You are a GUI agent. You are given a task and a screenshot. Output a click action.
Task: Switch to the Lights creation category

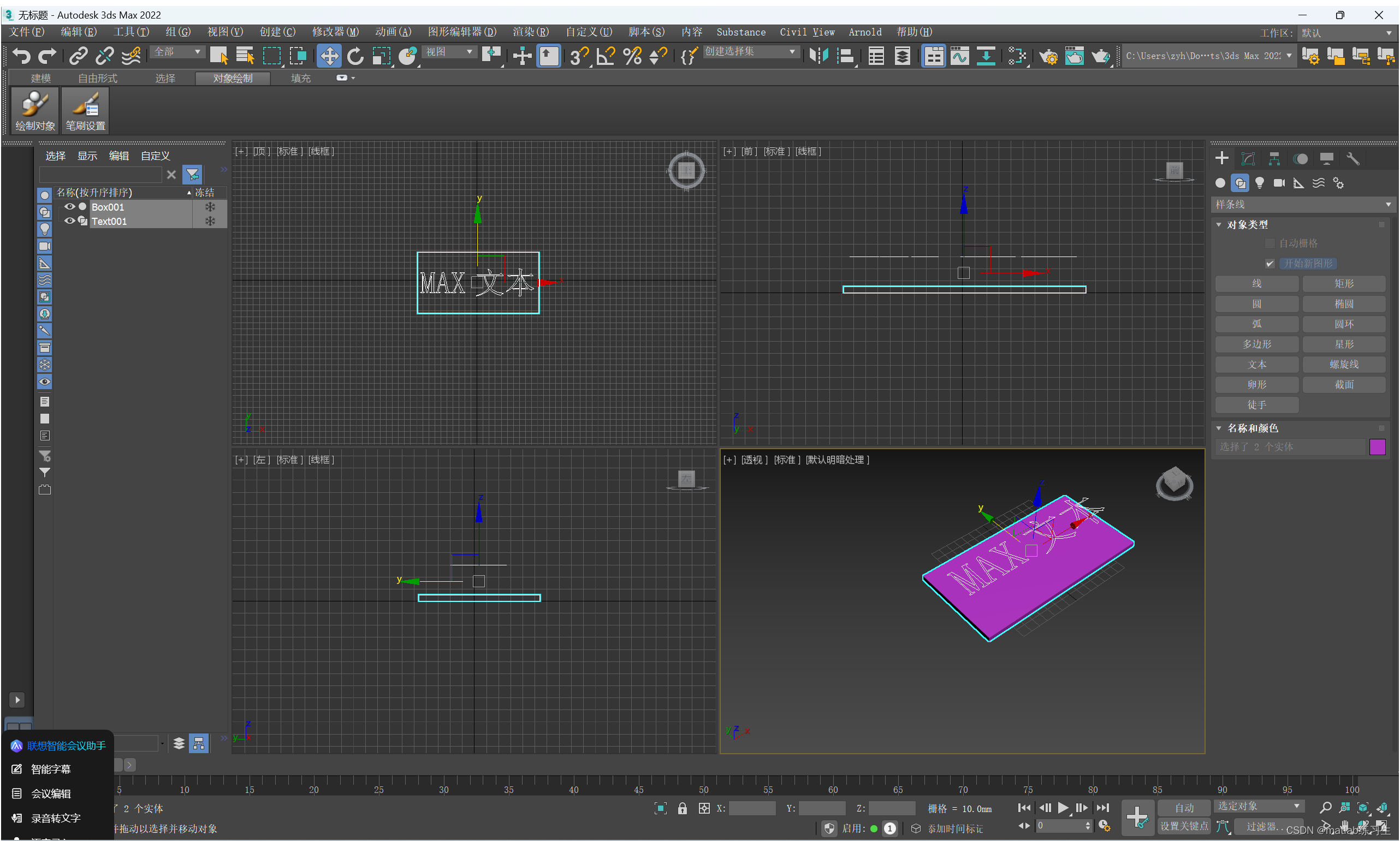coord(1260,182)
